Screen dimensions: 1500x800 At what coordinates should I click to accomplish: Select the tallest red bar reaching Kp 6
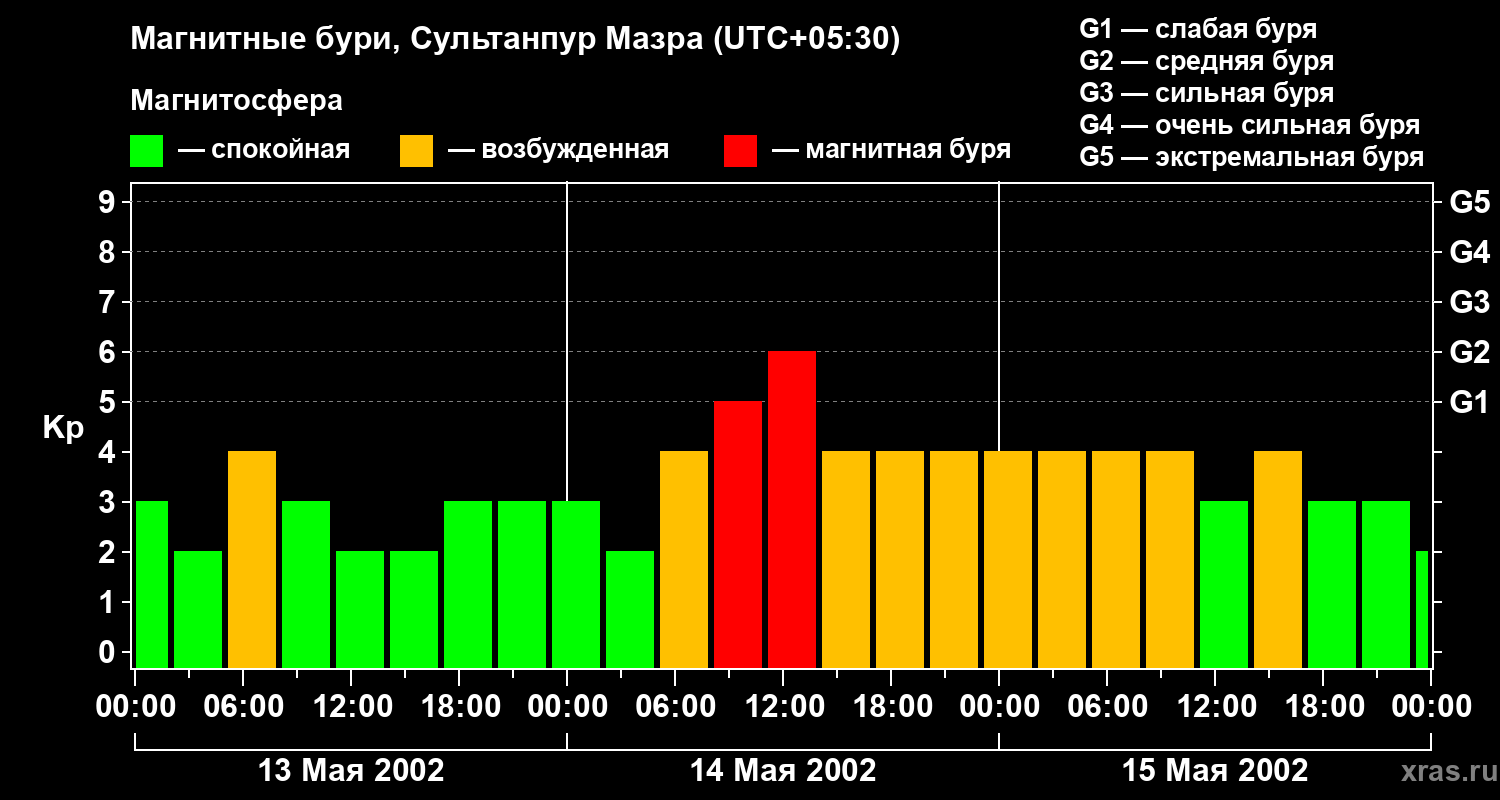[792, 510]
